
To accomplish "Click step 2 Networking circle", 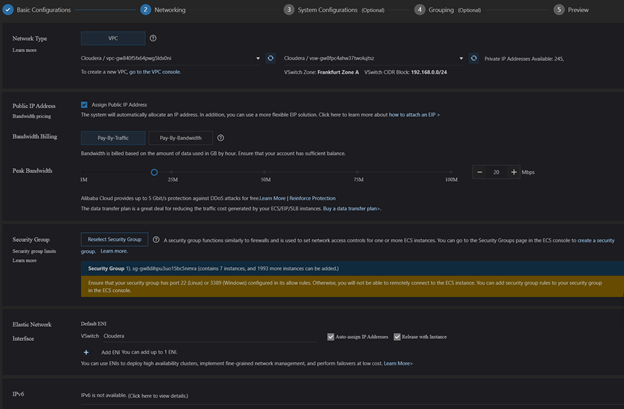I will 145,10.
